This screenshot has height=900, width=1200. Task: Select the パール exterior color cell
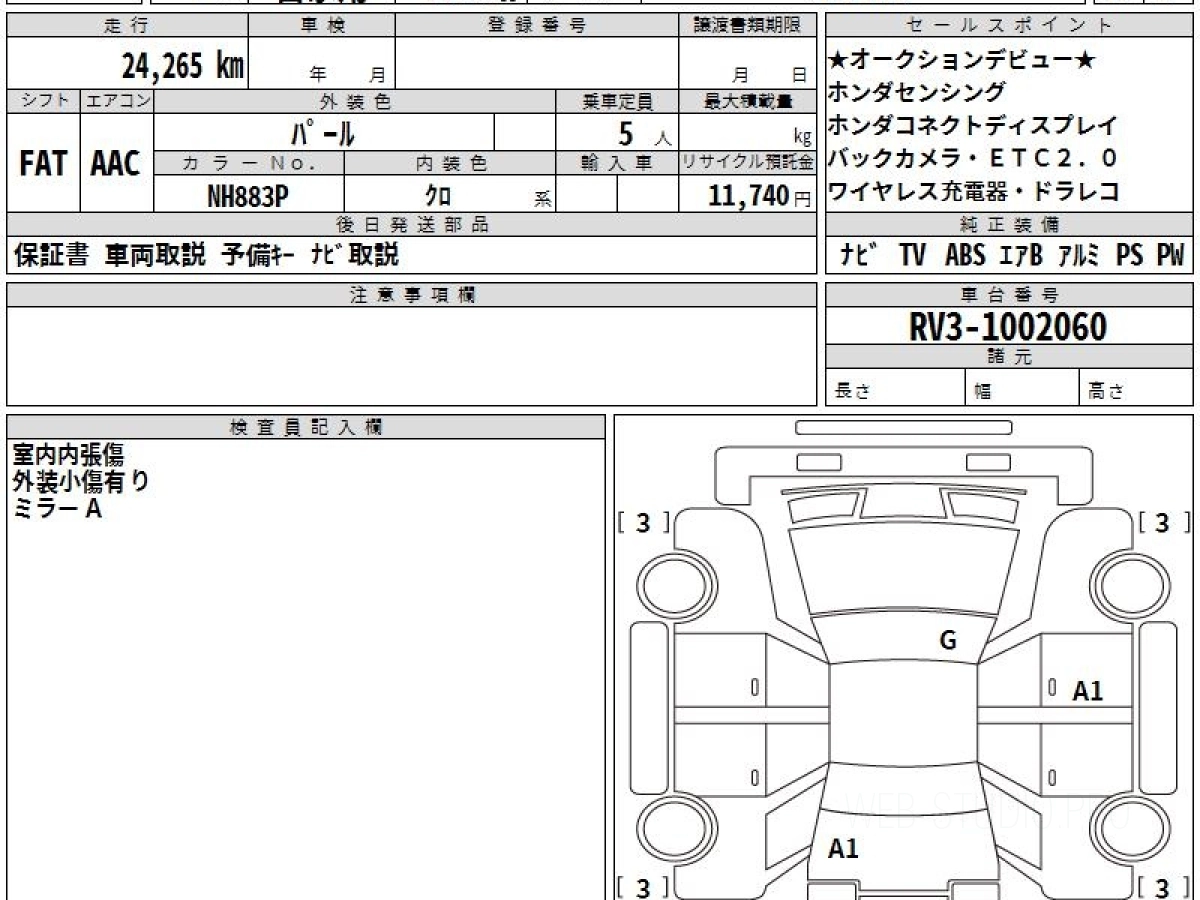[324, 132]
